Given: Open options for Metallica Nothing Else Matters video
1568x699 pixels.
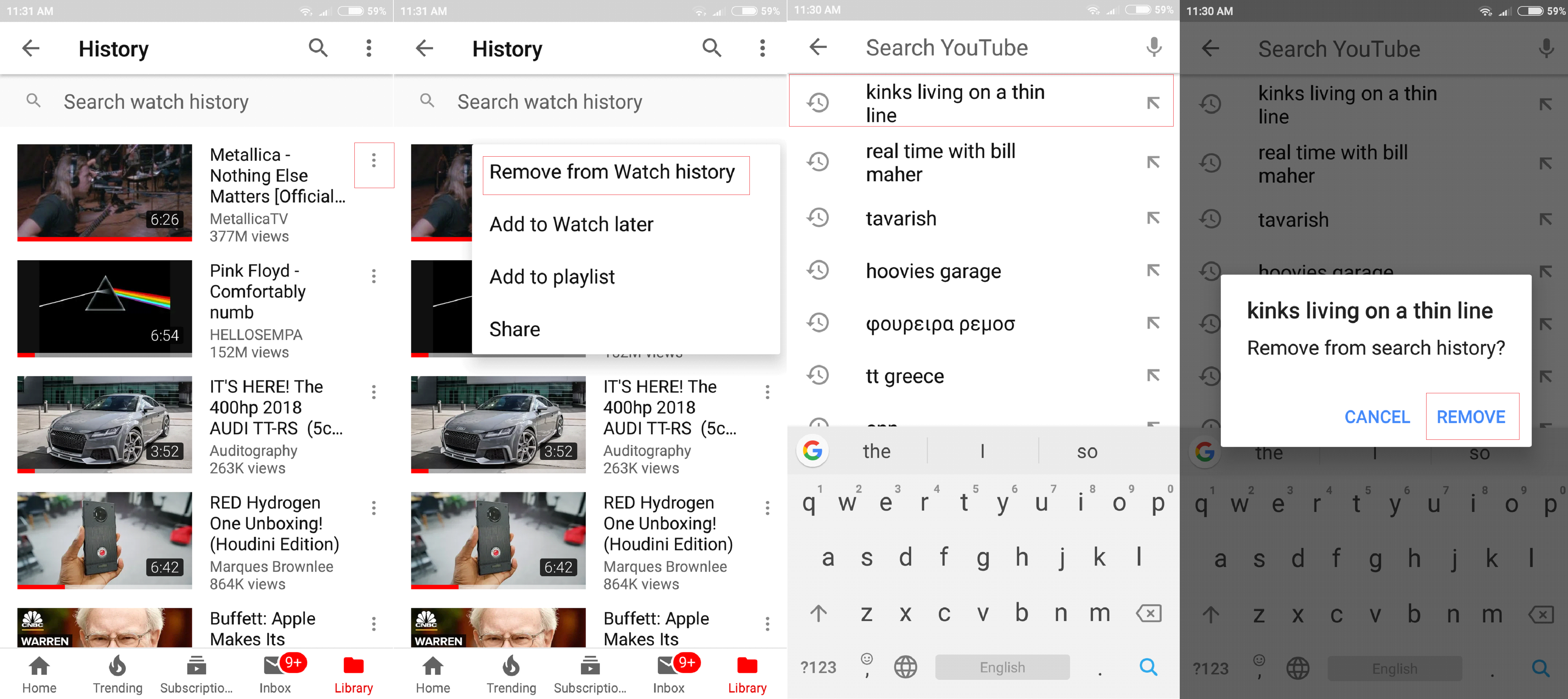Looking at the screenshot, I should coord(374,160).
